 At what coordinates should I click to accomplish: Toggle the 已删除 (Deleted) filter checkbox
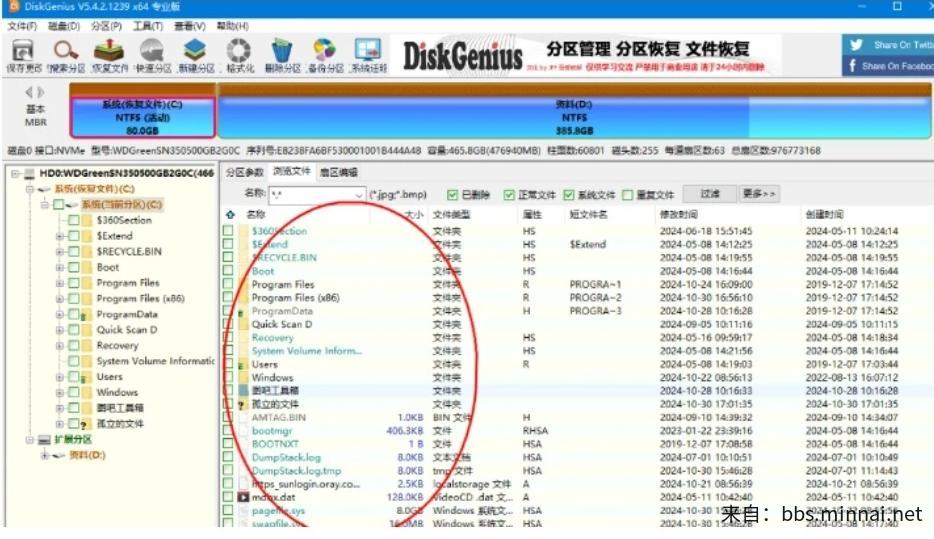tap(453, 195)
